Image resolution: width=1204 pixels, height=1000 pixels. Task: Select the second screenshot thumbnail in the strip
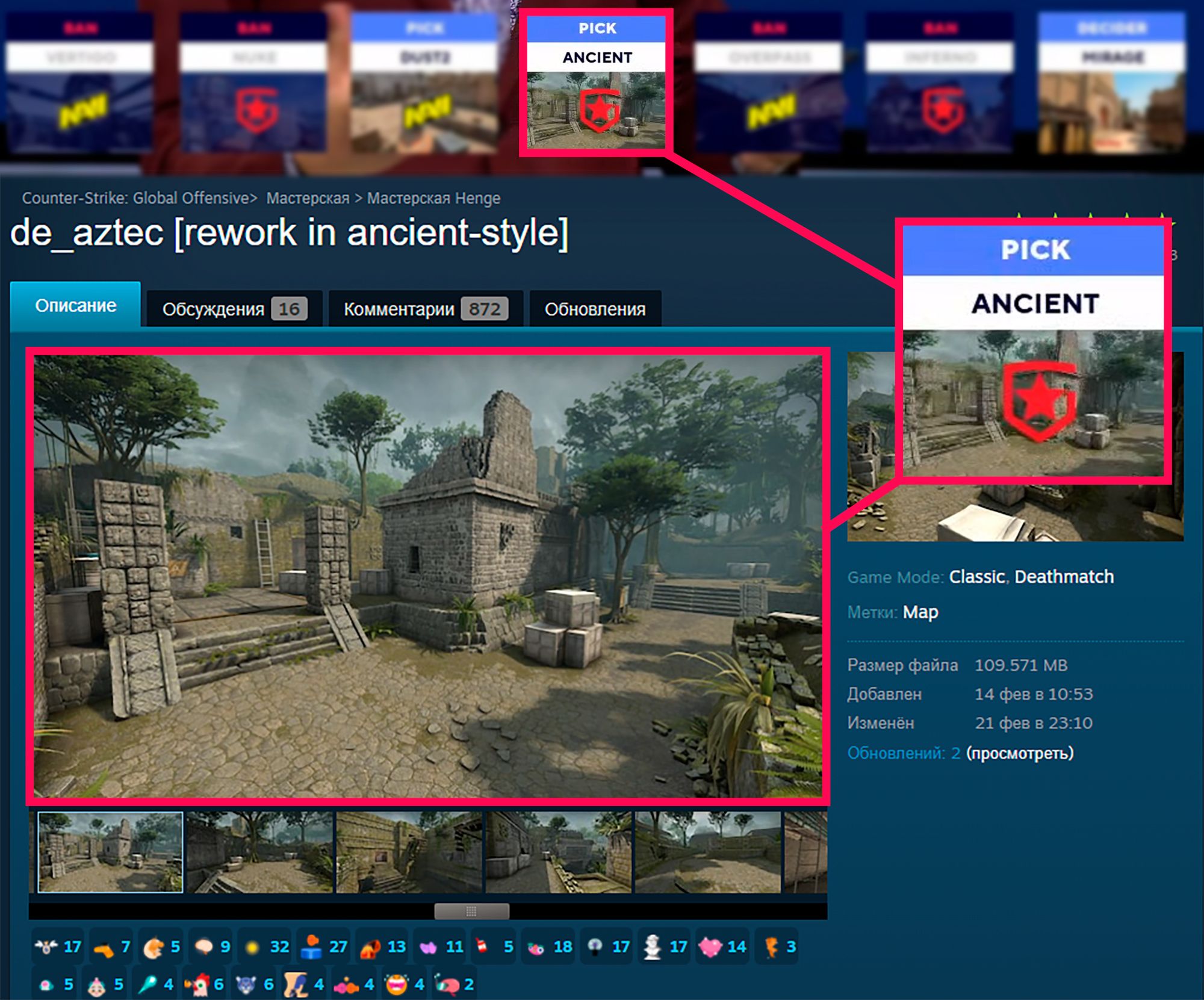[x=259, y=852]
